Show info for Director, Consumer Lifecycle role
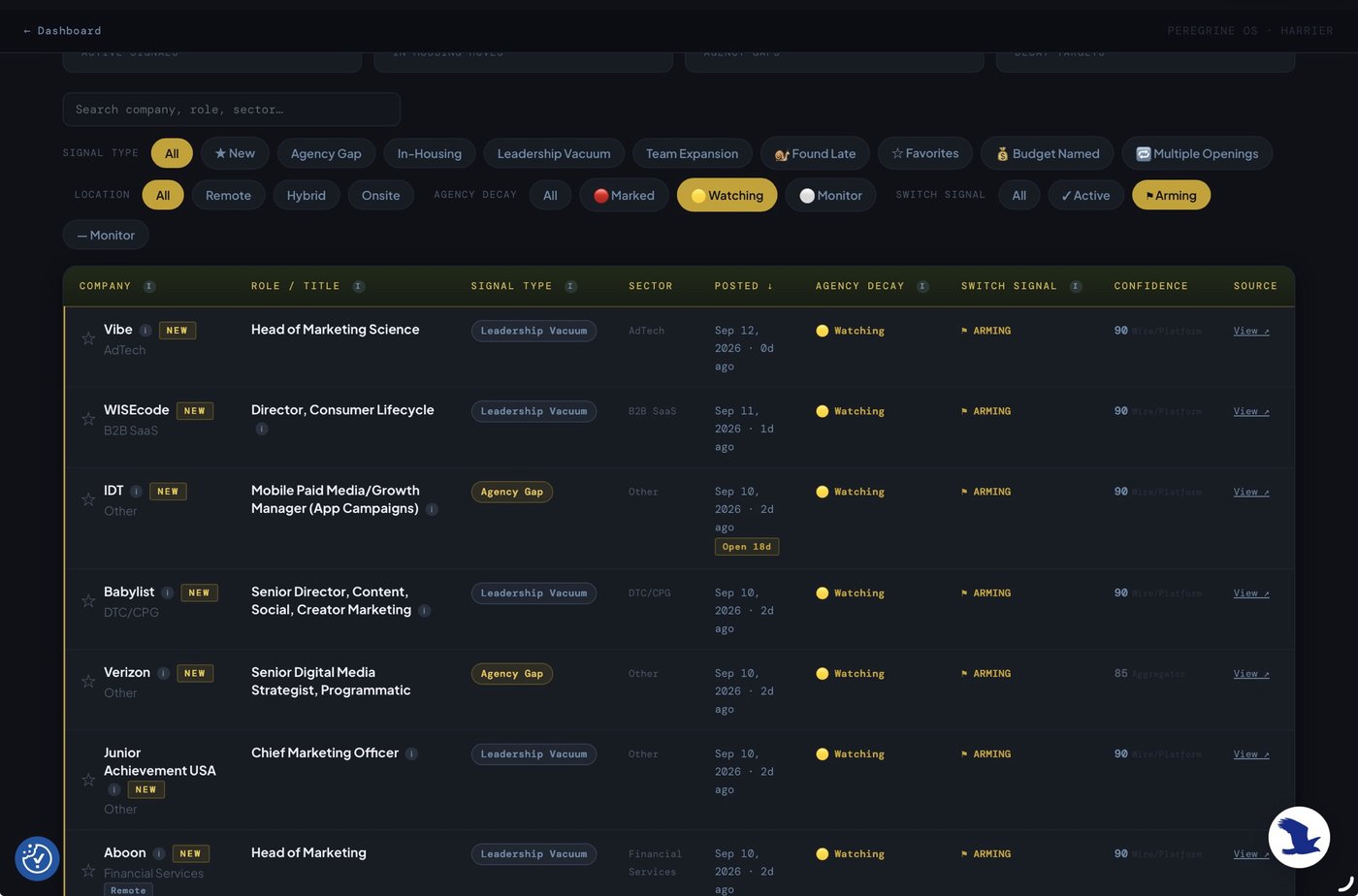This screenshot has height=896, width=1358. click(x=262, y=429)
